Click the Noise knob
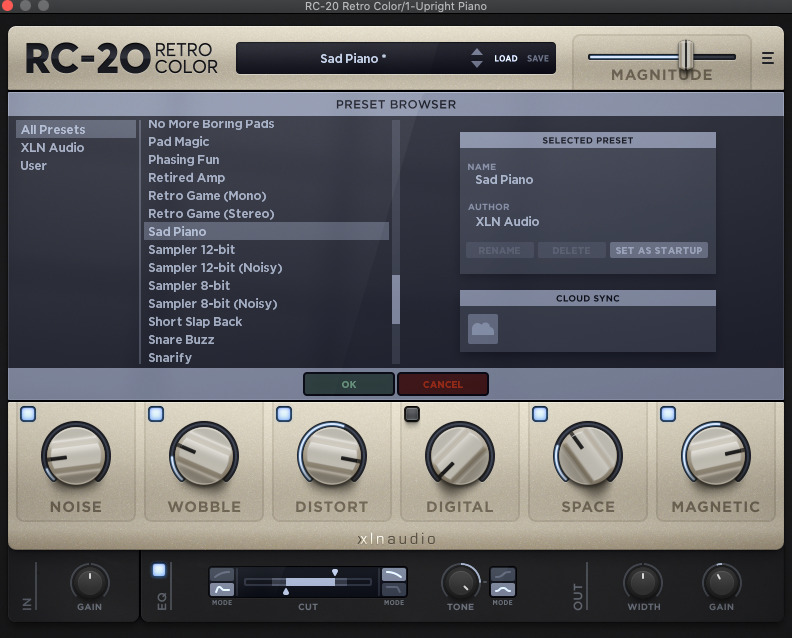792x638 pixels. click(76, 455)
